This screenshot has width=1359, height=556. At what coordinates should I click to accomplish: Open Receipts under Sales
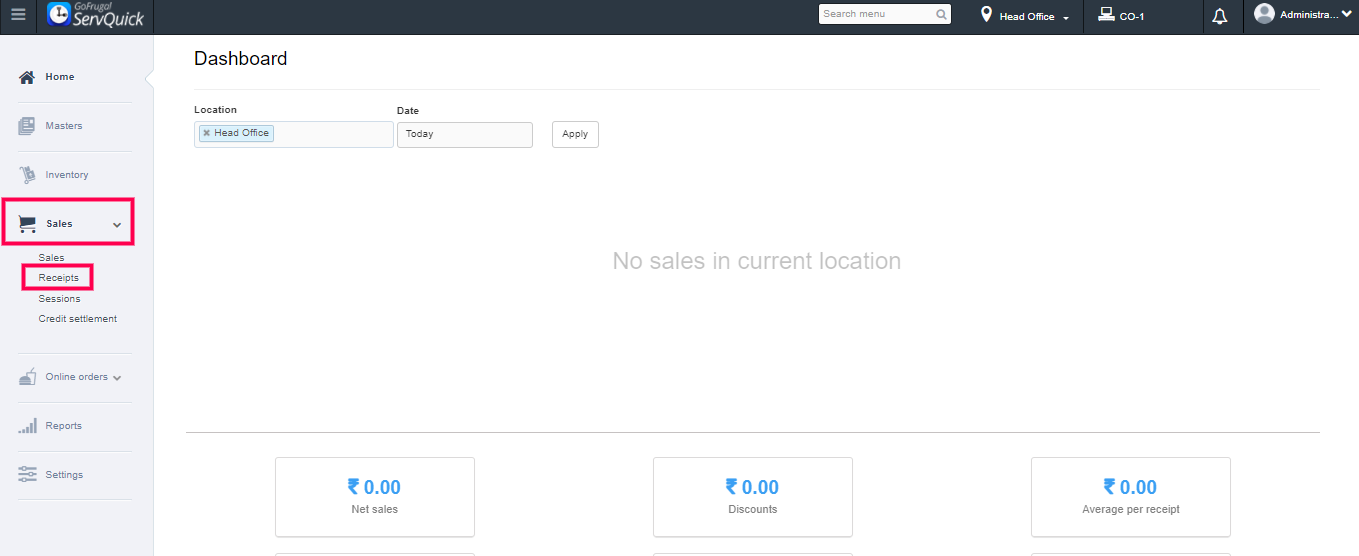[x=58, y=278]
